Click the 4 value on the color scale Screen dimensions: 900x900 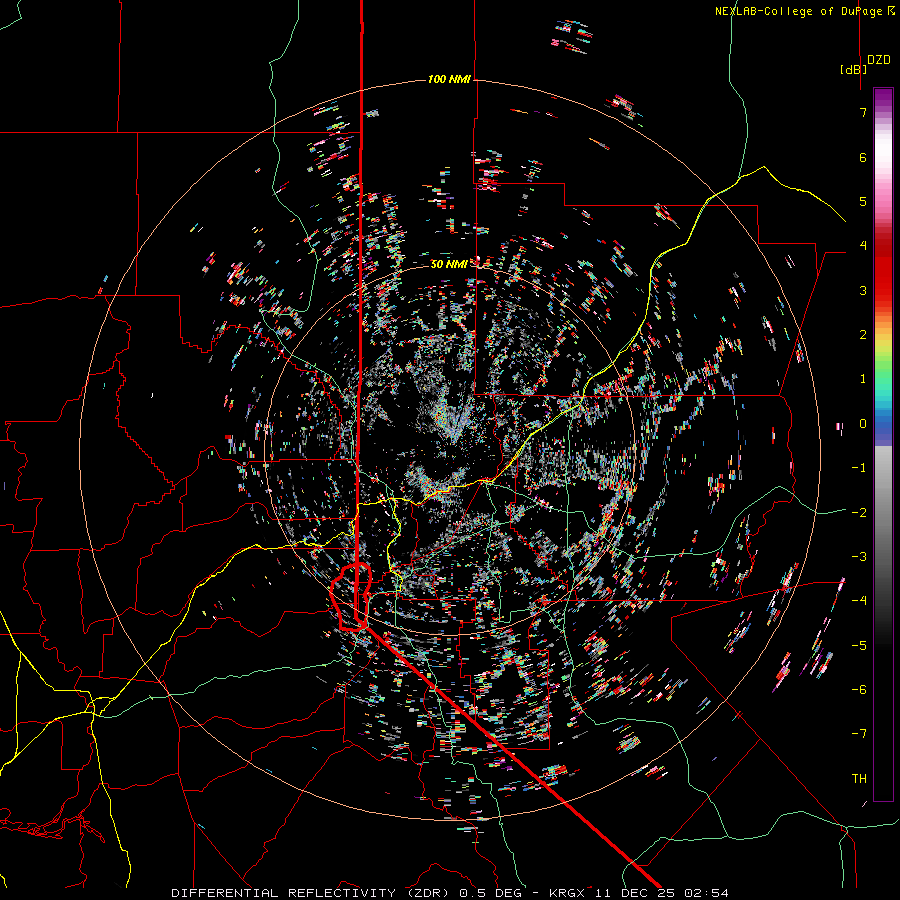point(863,246)
